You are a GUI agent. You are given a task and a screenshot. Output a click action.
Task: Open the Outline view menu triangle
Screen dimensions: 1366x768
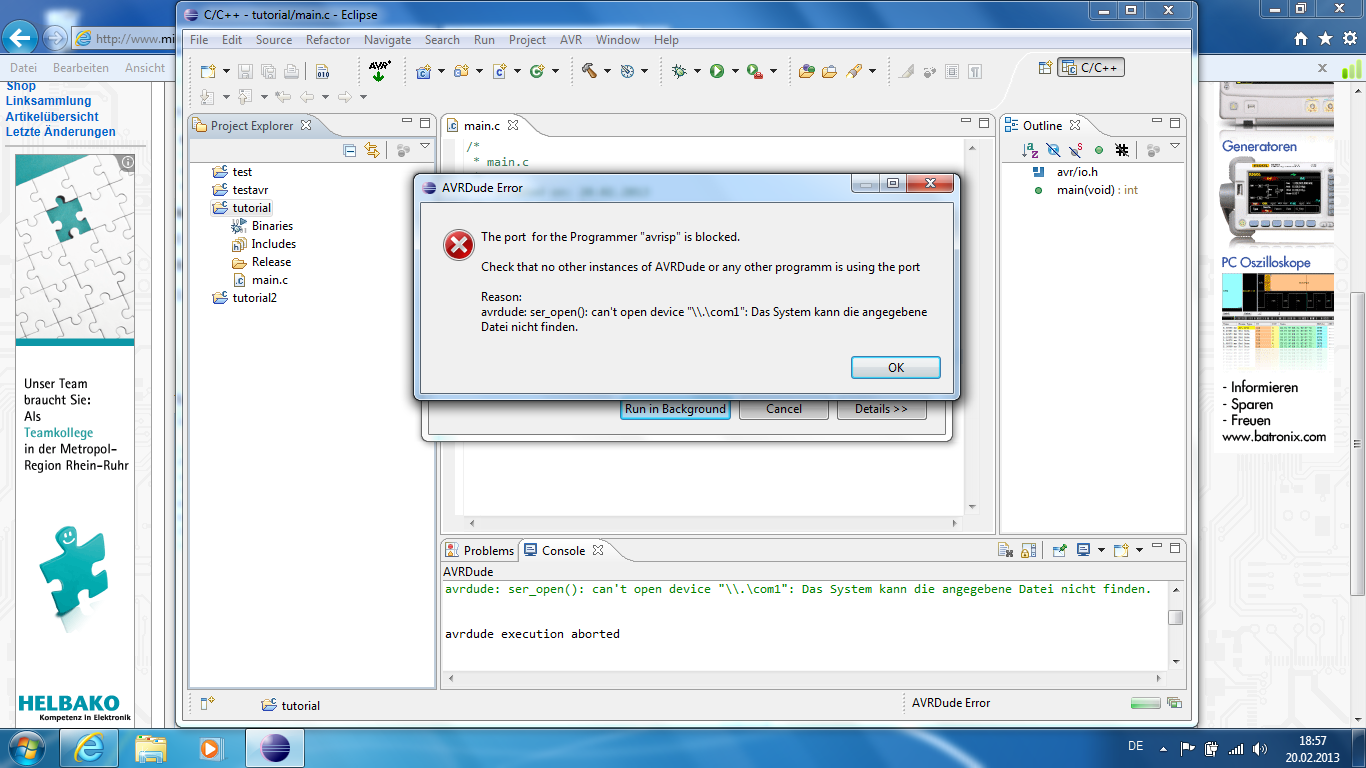[1175, 146]
